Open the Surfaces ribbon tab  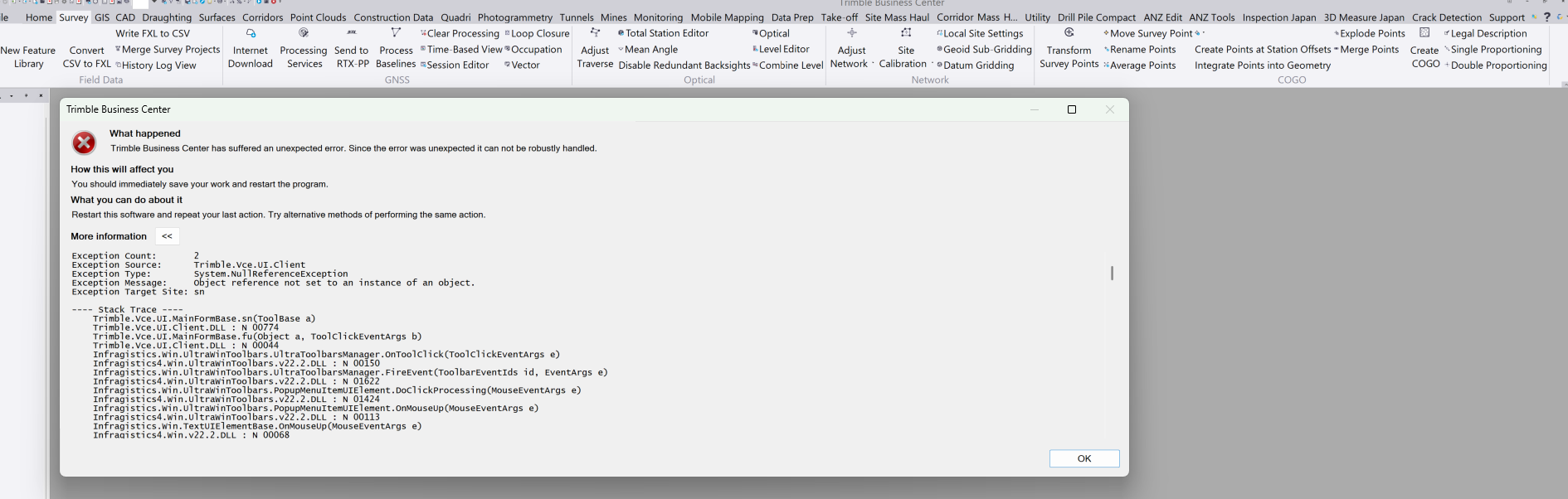(217, 17)
